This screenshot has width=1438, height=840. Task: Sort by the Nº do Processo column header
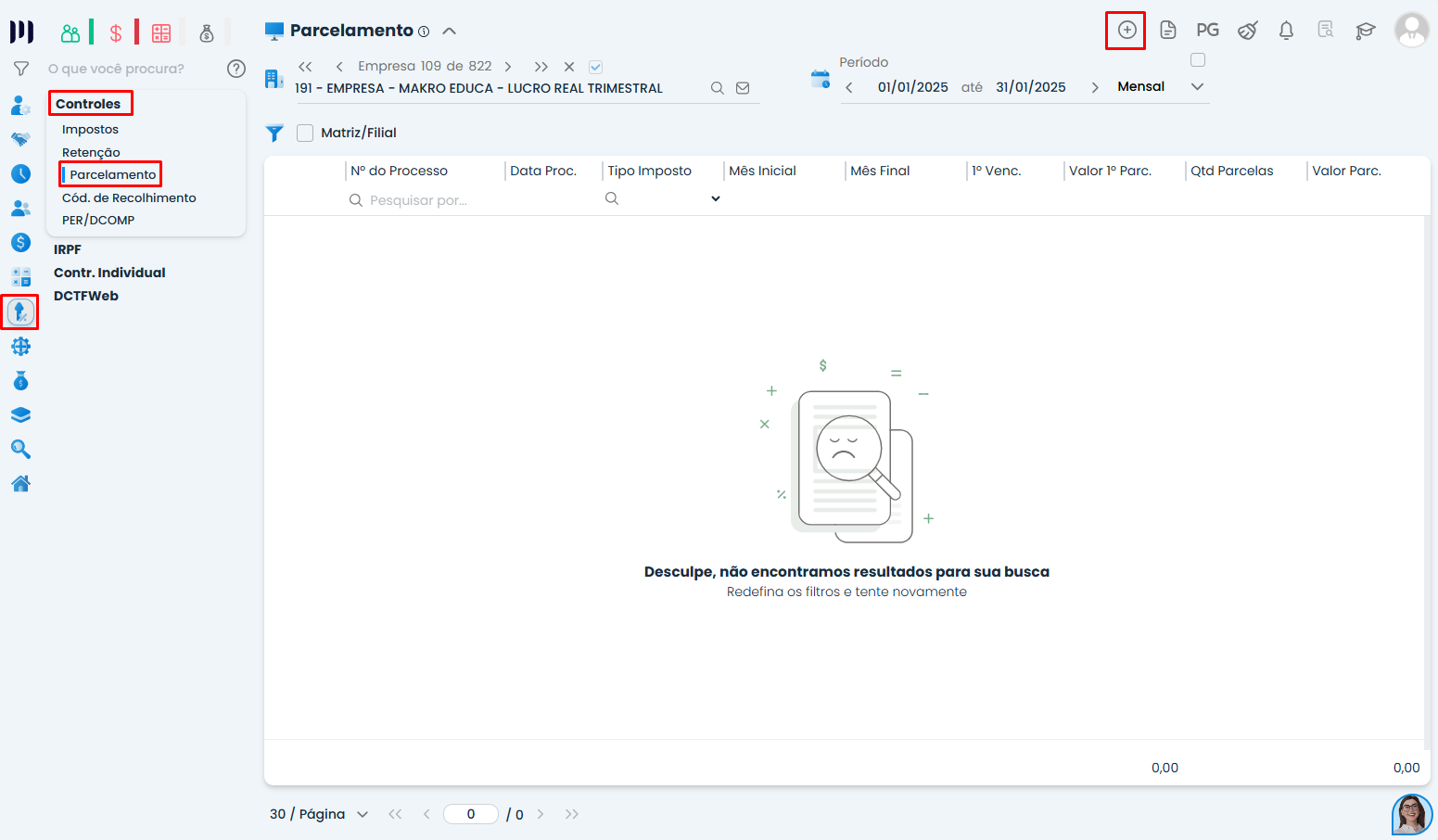point(399,171)
